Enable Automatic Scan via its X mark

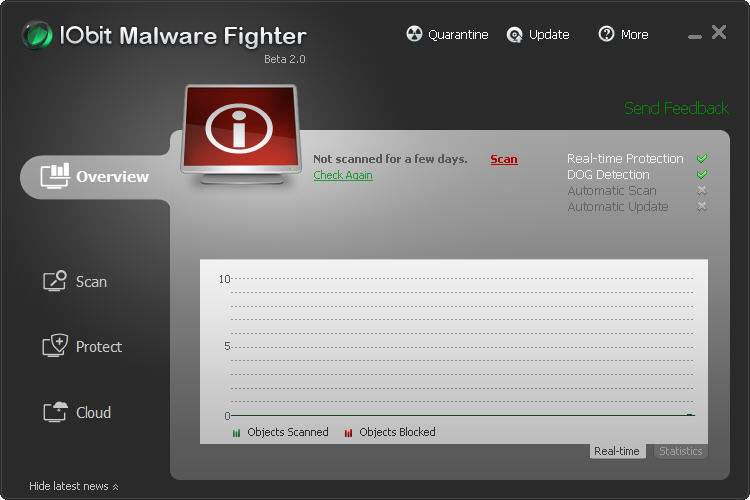pos(702,191)
